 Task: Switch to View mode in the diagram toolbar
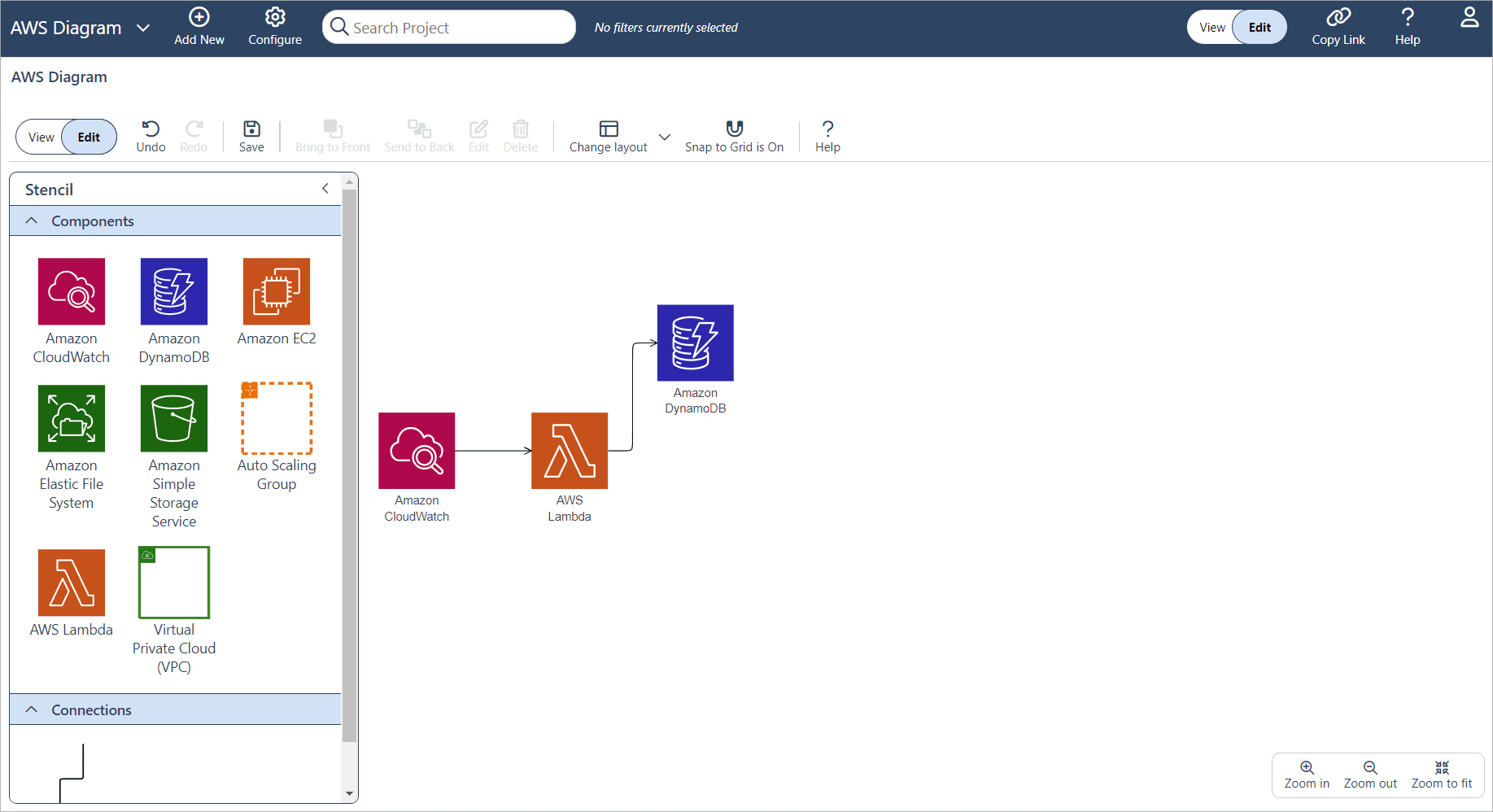coord(41,137)
